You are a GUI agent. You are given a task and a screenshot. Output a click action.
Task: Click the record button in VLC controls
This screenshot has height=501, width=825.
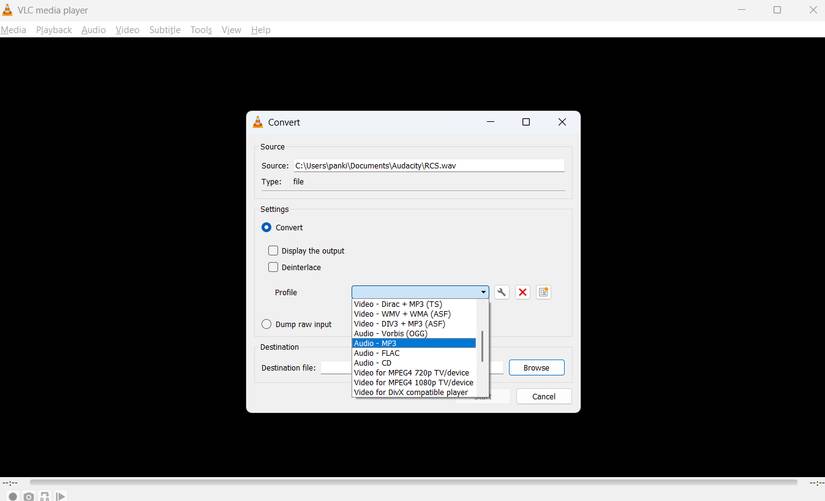[x=13, y=496]
